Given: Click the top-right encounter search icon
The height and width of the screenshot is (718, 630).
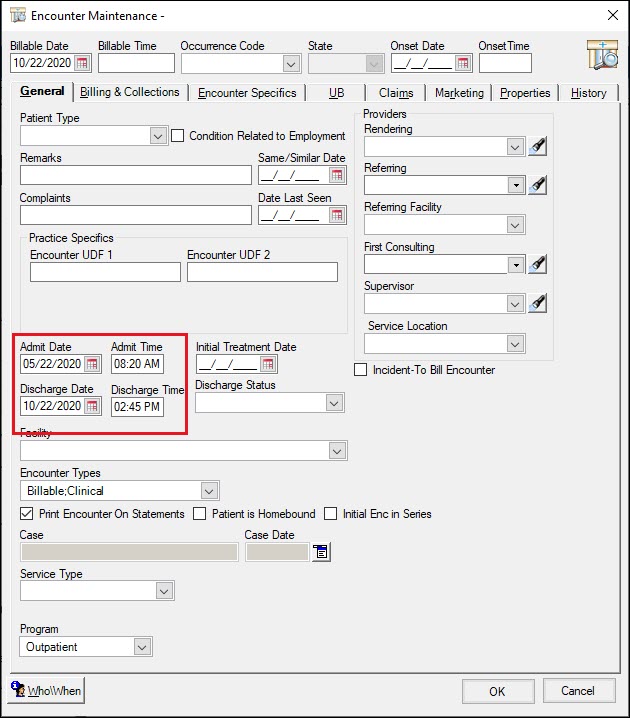Looking at the screenshot, I should (x=603, y=57).
